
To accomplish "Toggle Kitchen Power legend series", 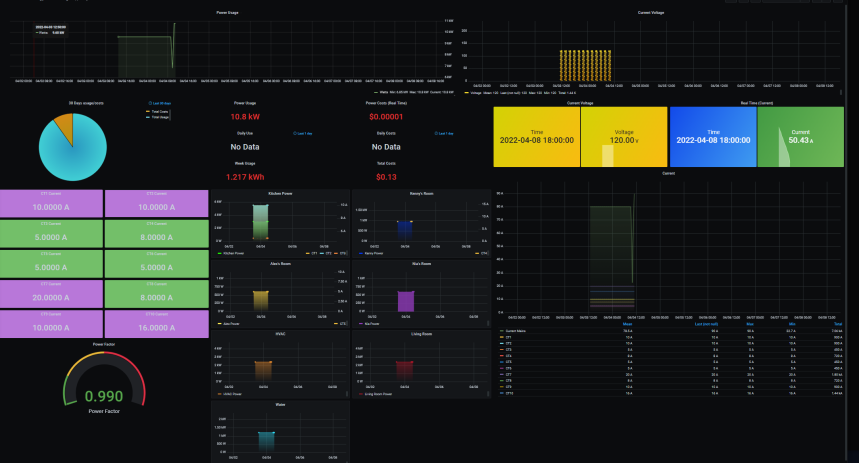I will tap(234, 253).
